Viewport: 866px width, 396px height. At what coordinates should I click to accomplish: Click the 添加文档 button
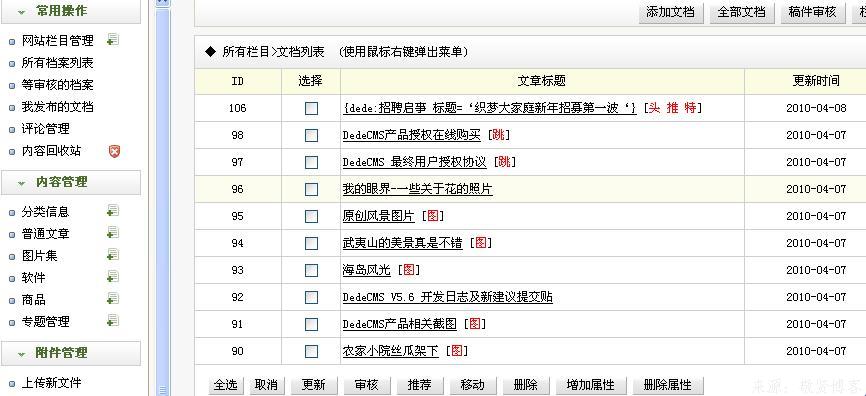[670, 12]
